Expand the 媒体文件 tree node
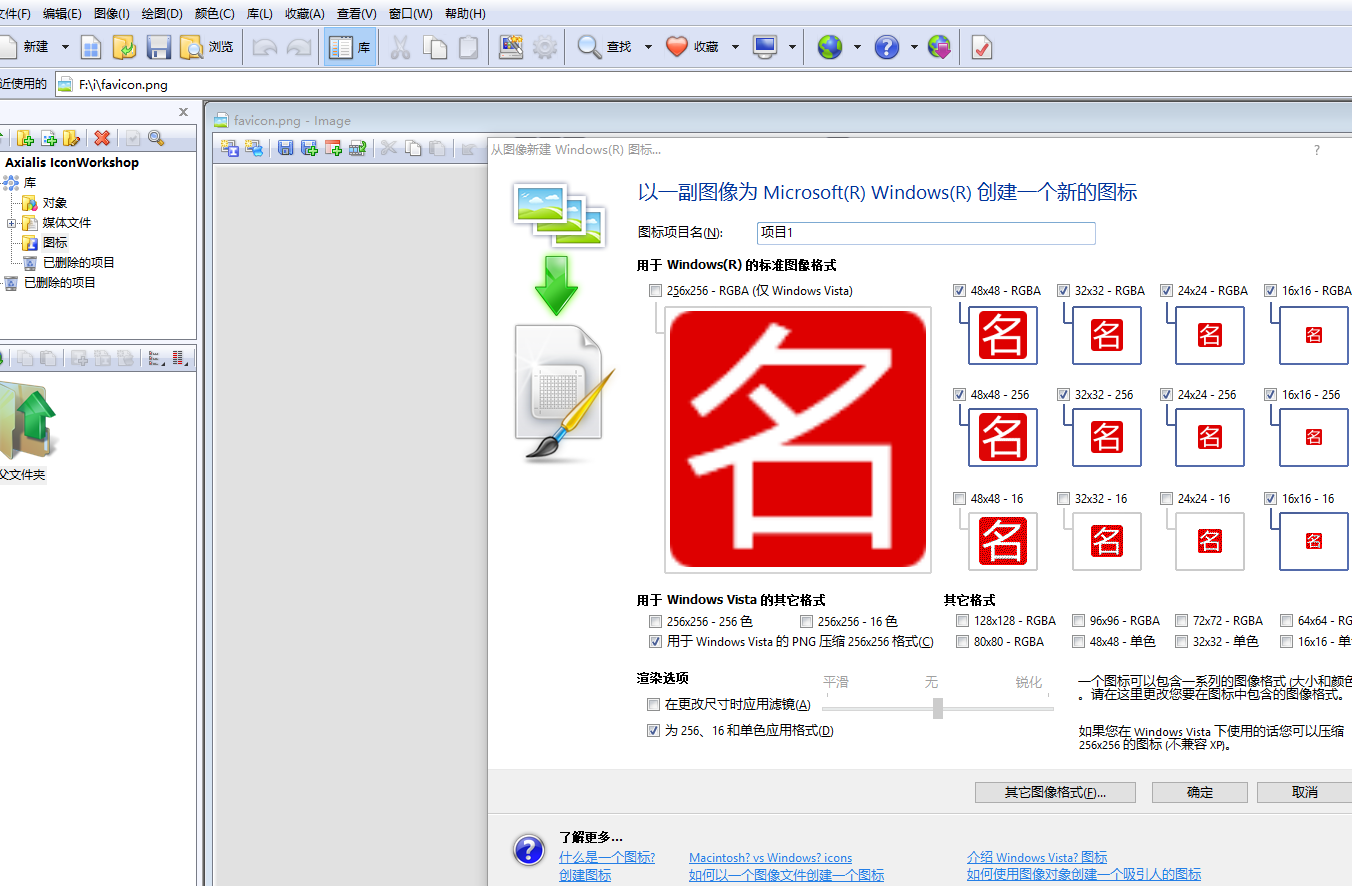Viewport: 1352px width, 886px height. tap(12, 223)
